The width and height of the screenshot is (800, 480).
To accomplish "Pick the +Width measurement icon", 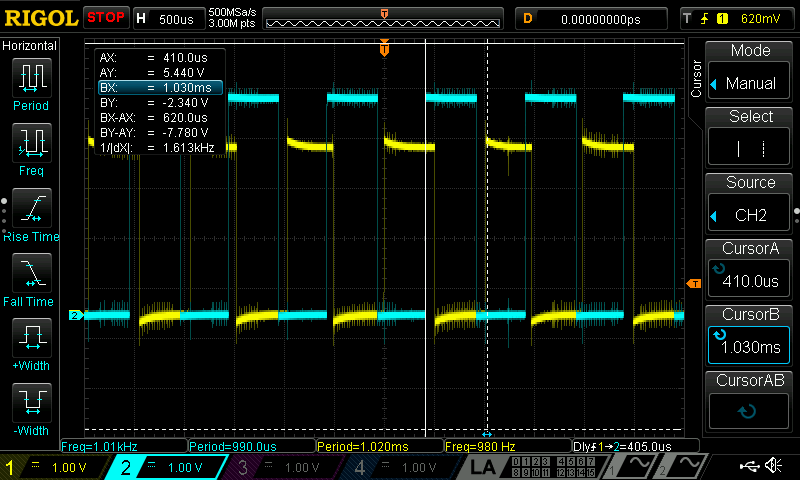I will click(32, 342).
